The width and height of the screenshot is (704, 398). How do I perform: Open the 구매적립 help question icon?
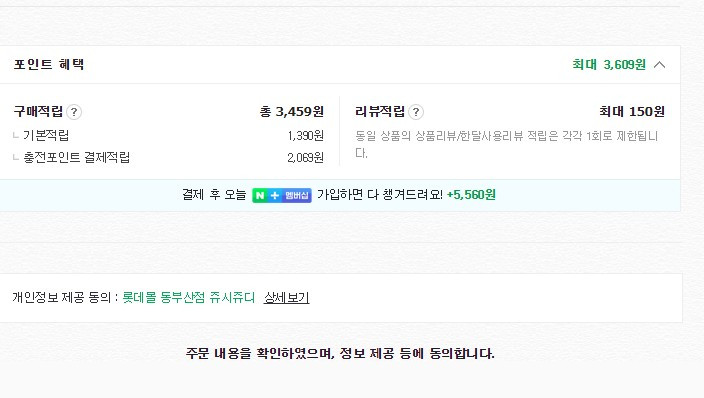click(74, 112)
